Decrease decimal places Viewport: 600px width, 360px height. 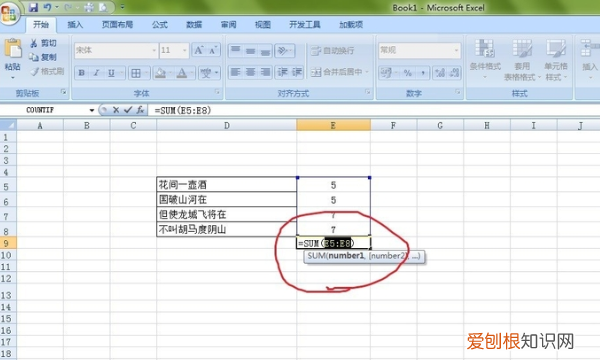[x=454, y=73]
